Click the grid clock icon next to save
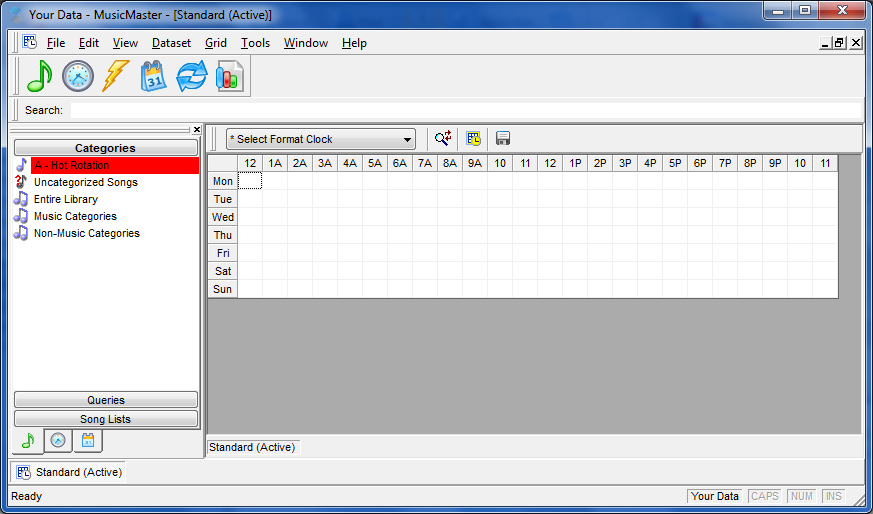Screen dimensions: 873x514 (473, 139)
